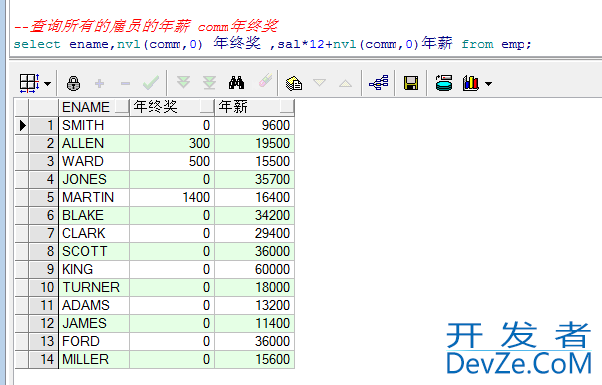Select the SCOTT cell
This screenshot has height=385, width=602.
pos(94,251)
